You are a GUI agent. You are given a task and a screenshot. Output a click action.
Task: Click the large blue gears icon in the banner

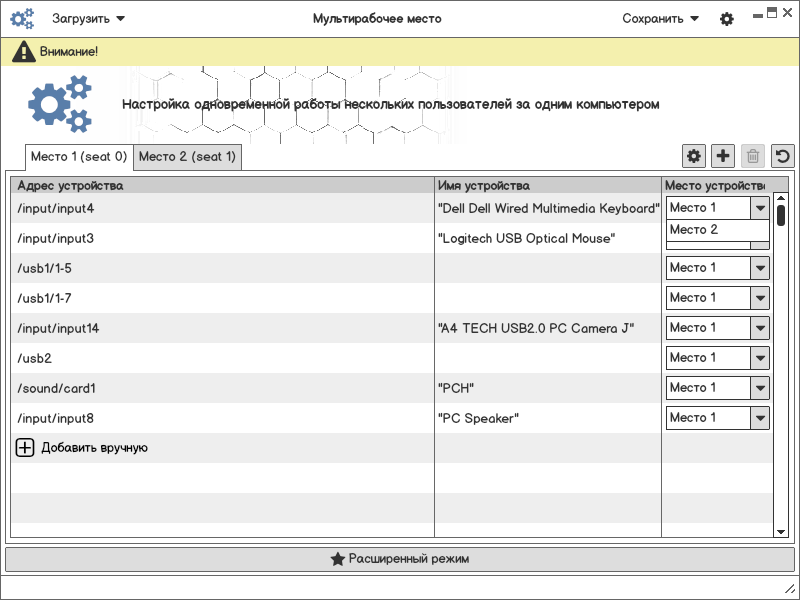60,104
